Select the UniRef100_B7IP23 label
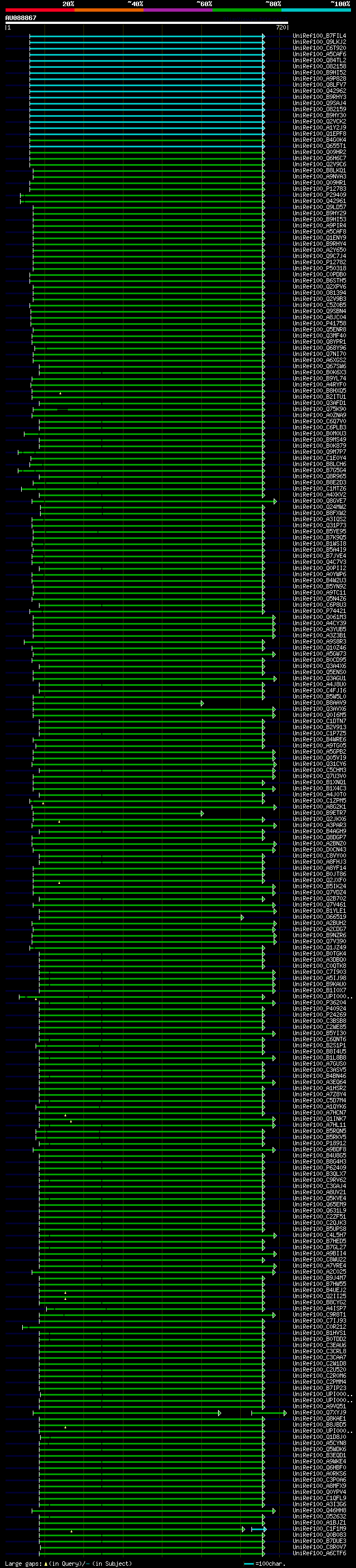Screen dimensions: 356x1568 coord(319,1388)
